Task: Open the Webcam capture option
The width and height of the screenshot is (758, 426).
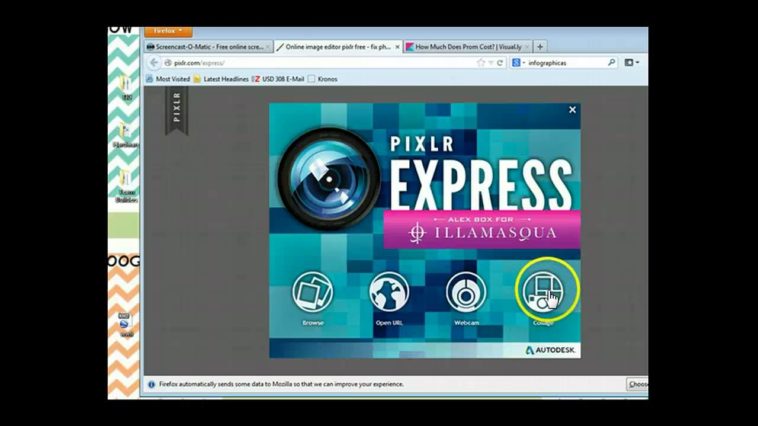Action: click(466, 293)
